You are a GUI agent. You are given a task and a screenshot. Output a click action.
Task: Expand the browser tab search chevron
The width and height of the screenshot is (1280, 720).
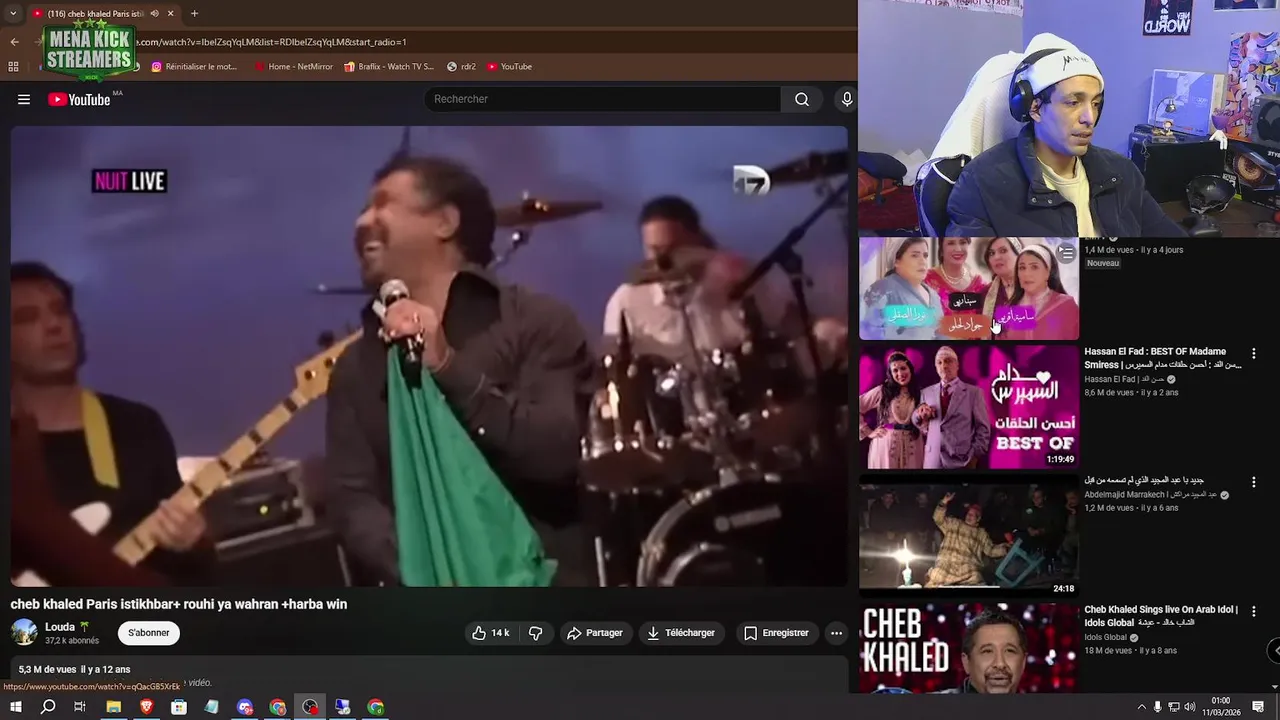click(x=13, y=13)
